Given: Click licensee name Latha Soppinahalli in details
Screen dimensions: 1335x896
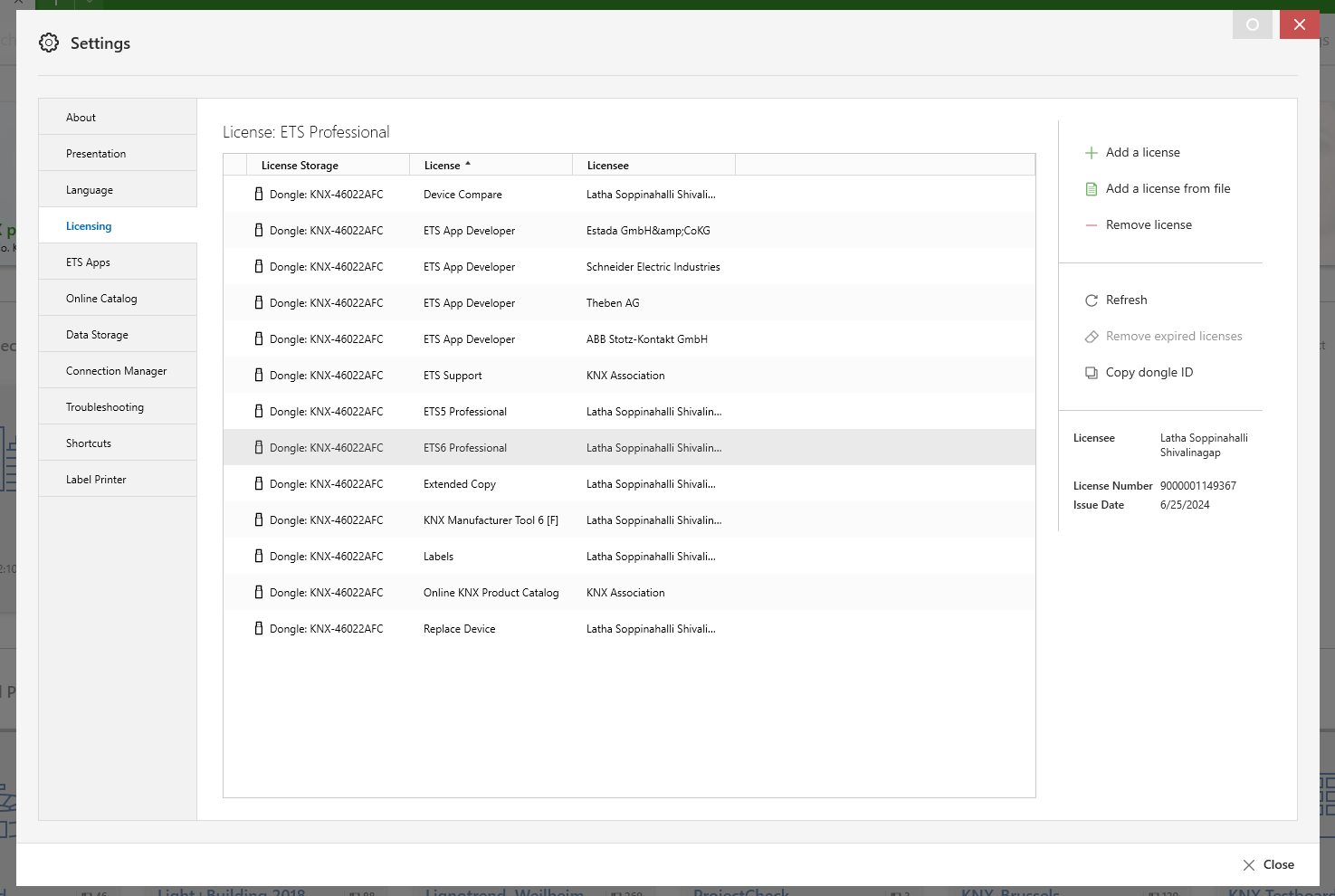Looking at the screenshot, I should 1204,444.
